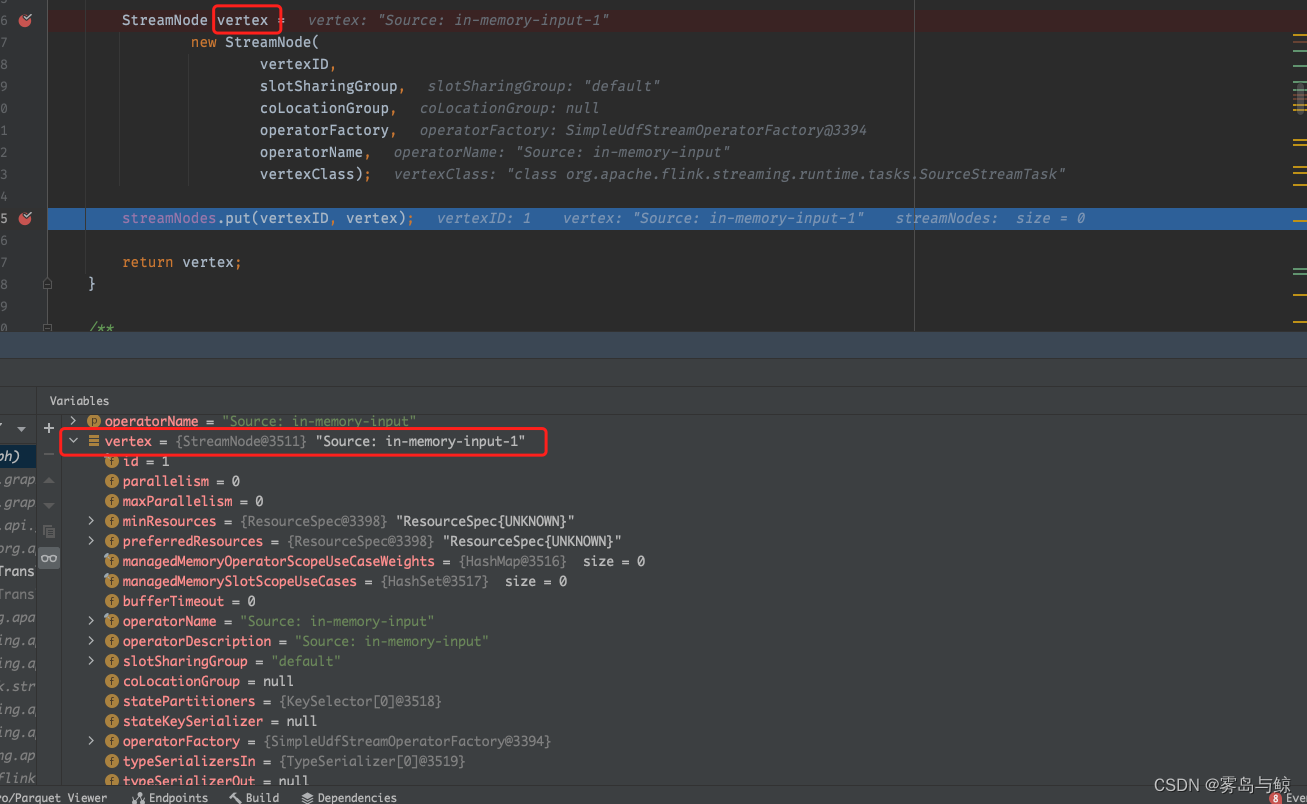This screenshot has height=804, width=1307.
Task: Open the Dependencies tool window tab
Action: (x=348, y=797)
